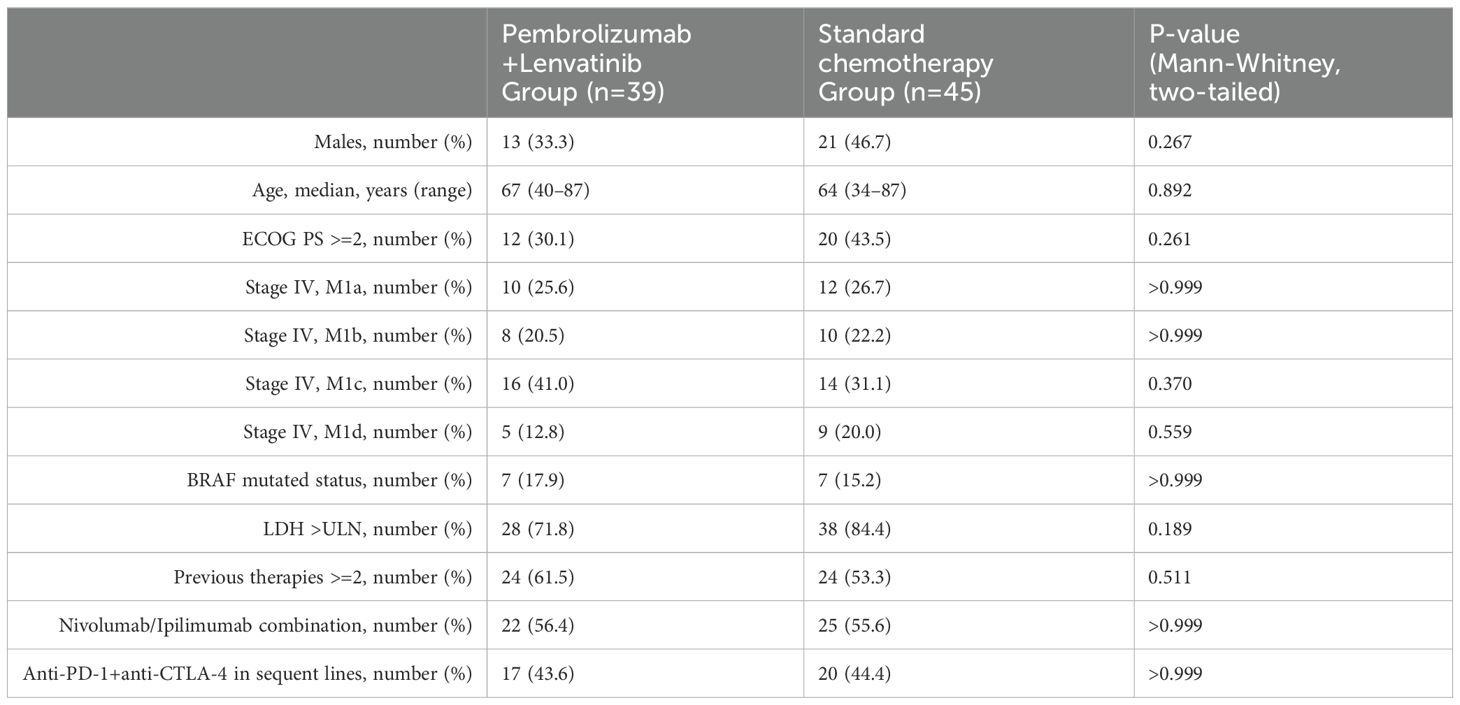
Task: Click the 0.267 P-value cell
Action: [x=1170, y=143]
